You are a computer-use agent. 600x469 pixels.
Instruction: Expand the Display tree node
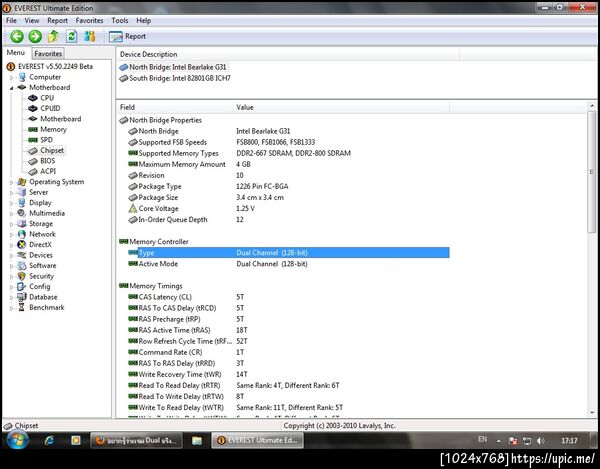click(11, 203)
